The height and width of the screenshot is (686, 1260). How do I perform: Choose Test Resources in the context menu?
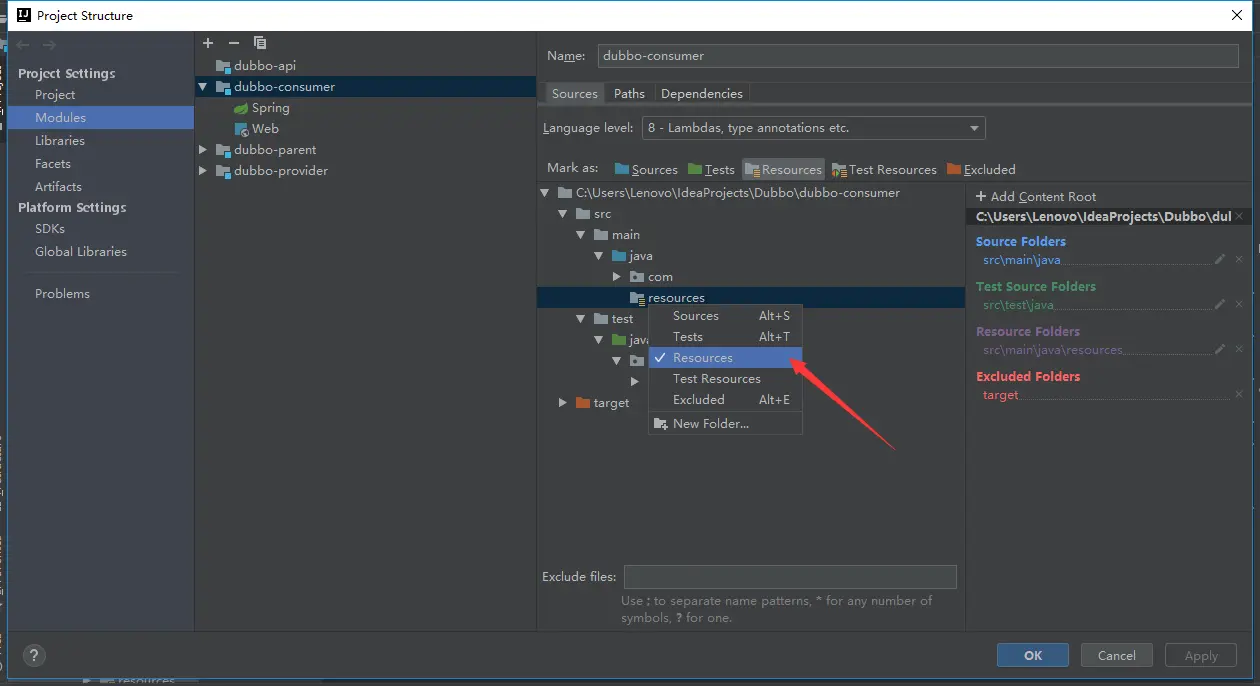[725, 379]
